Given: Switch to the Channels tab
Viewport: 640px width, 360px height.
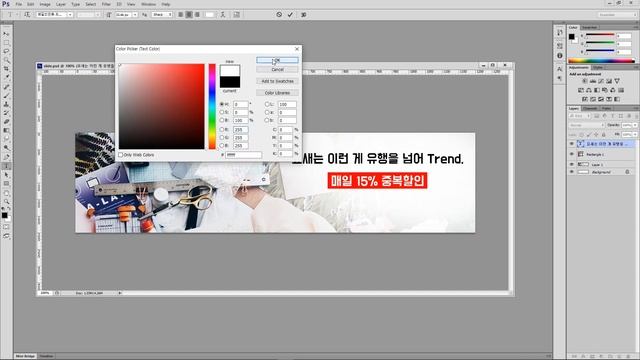Looking at the screenshot, I should tap(590, 108).
